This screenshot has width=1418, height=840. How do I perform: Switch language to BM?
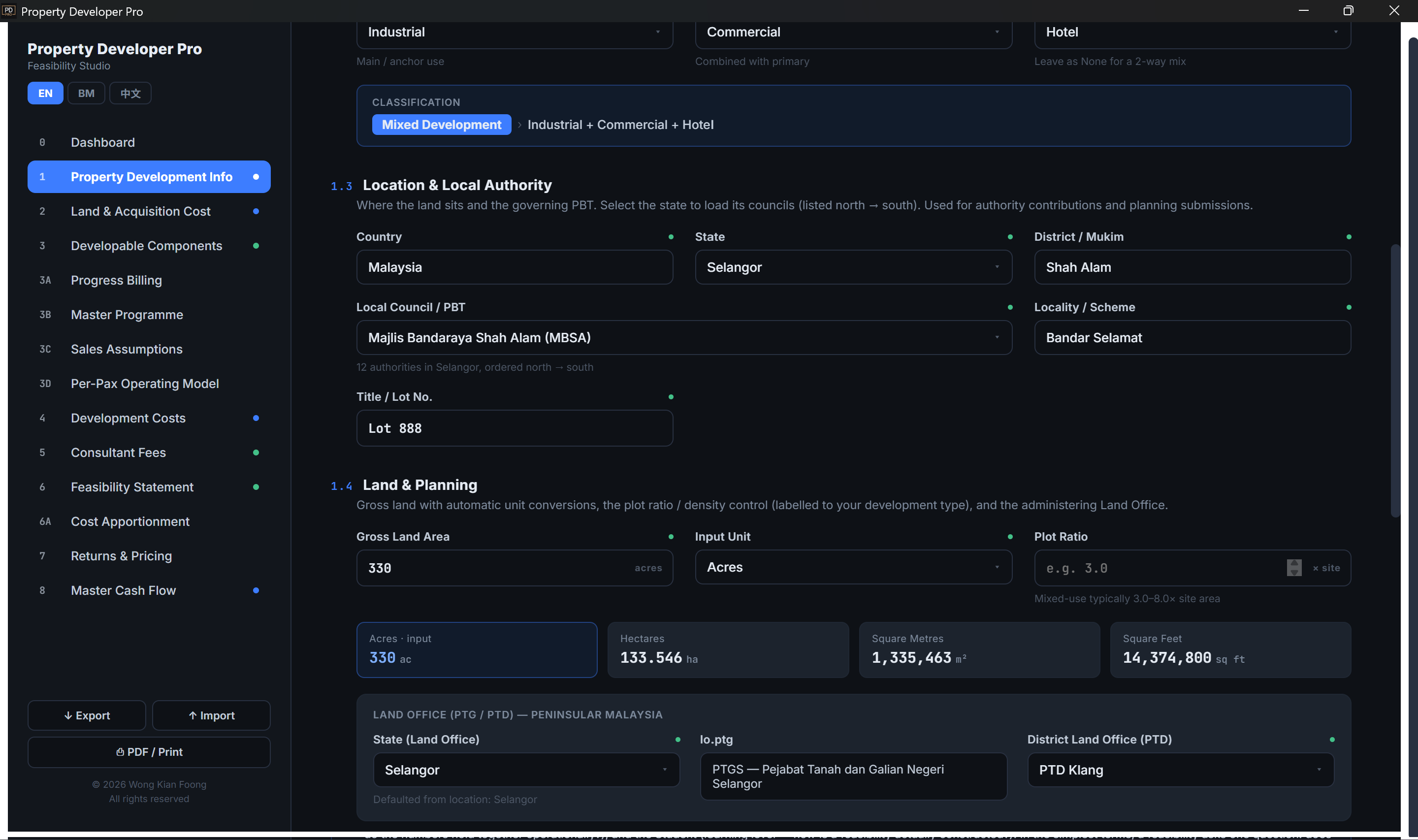[86, 94]
